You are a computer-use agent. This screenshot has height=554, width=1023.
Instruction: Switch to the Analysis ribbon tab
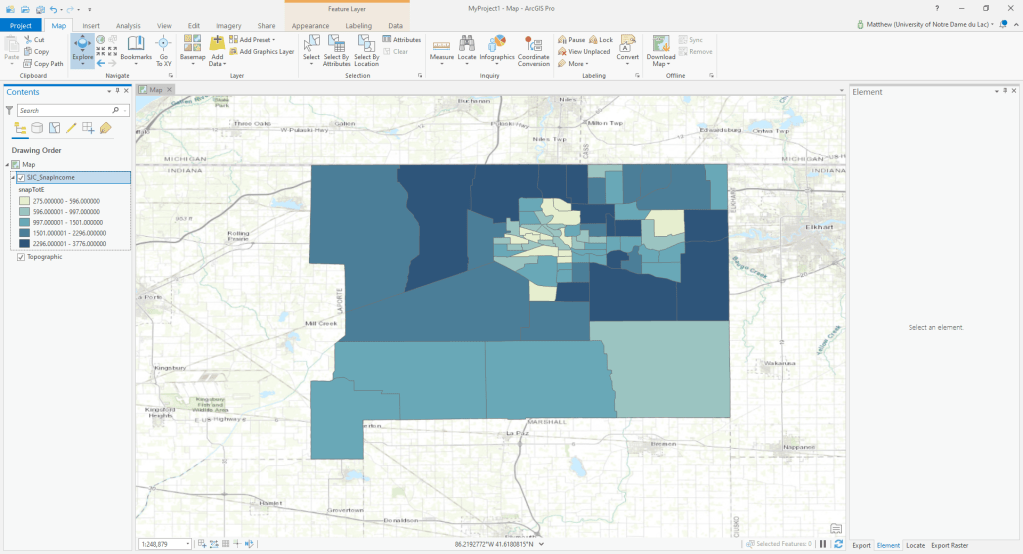point(128,25)
